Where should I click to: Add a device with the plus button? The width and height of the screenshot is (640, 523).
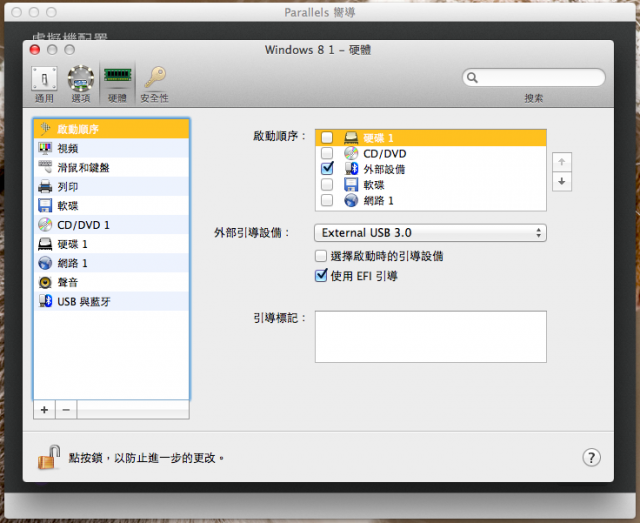coord(44,409)
